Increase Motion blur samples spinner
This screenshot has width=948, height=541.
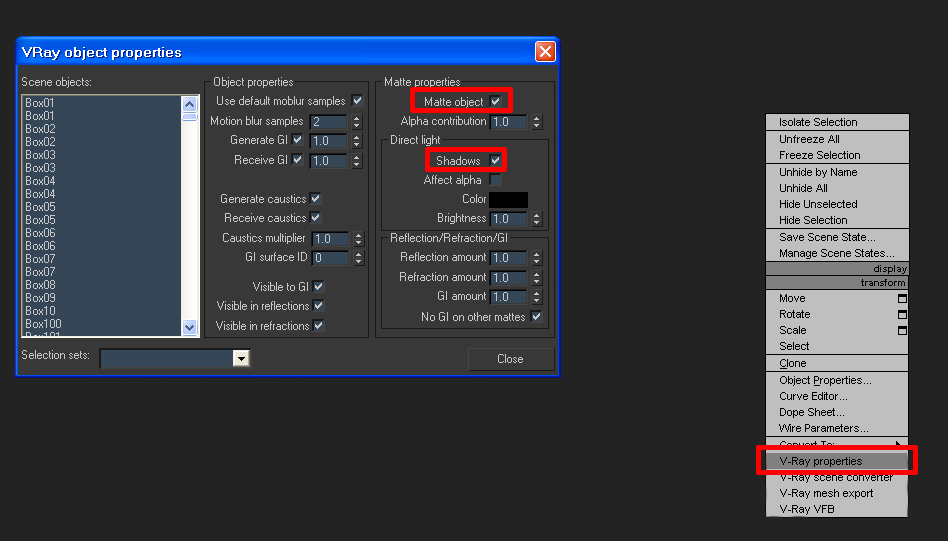pyautogui.click(x=357, y=118)
